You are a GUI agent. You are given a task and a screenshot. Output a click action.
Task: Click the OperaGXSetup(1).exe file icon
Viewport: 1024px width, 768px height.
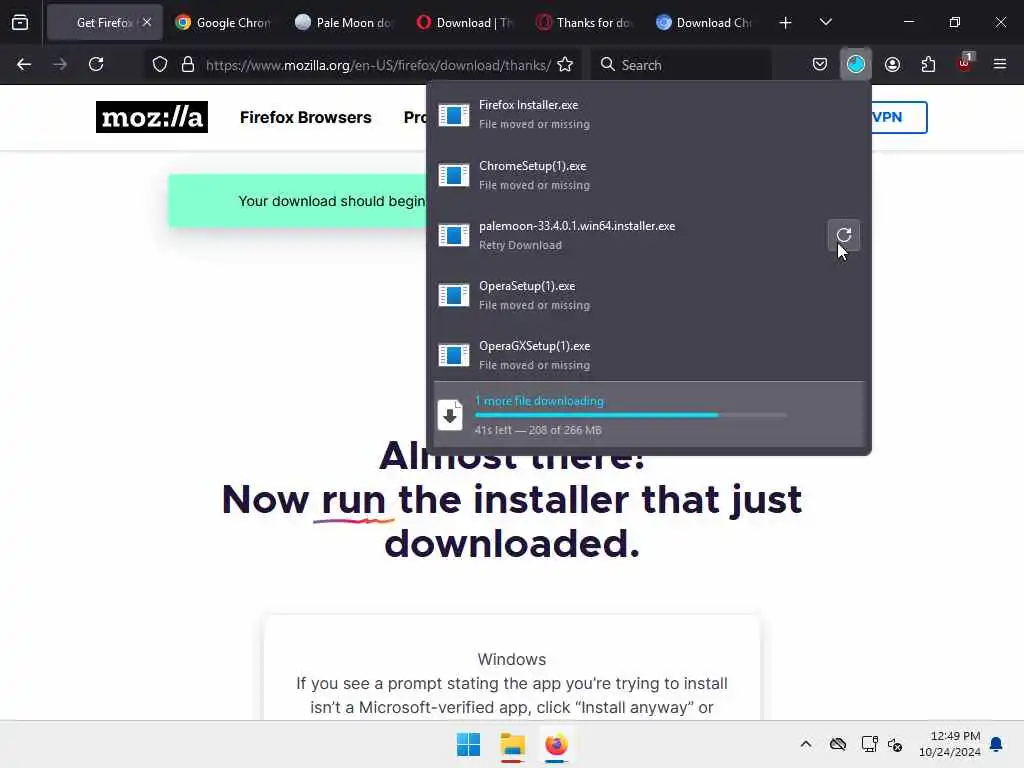point(453,355)
